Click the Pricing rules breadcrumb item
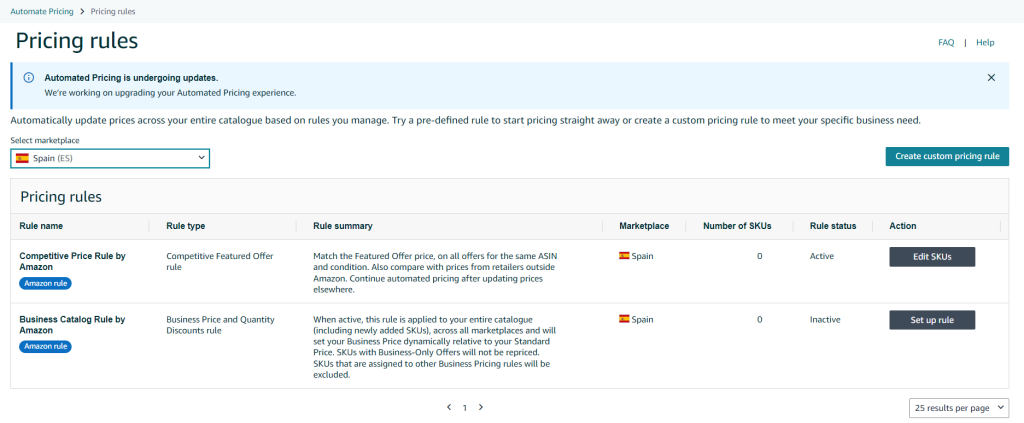This screenshot has height=423, width=1024. 113,11
